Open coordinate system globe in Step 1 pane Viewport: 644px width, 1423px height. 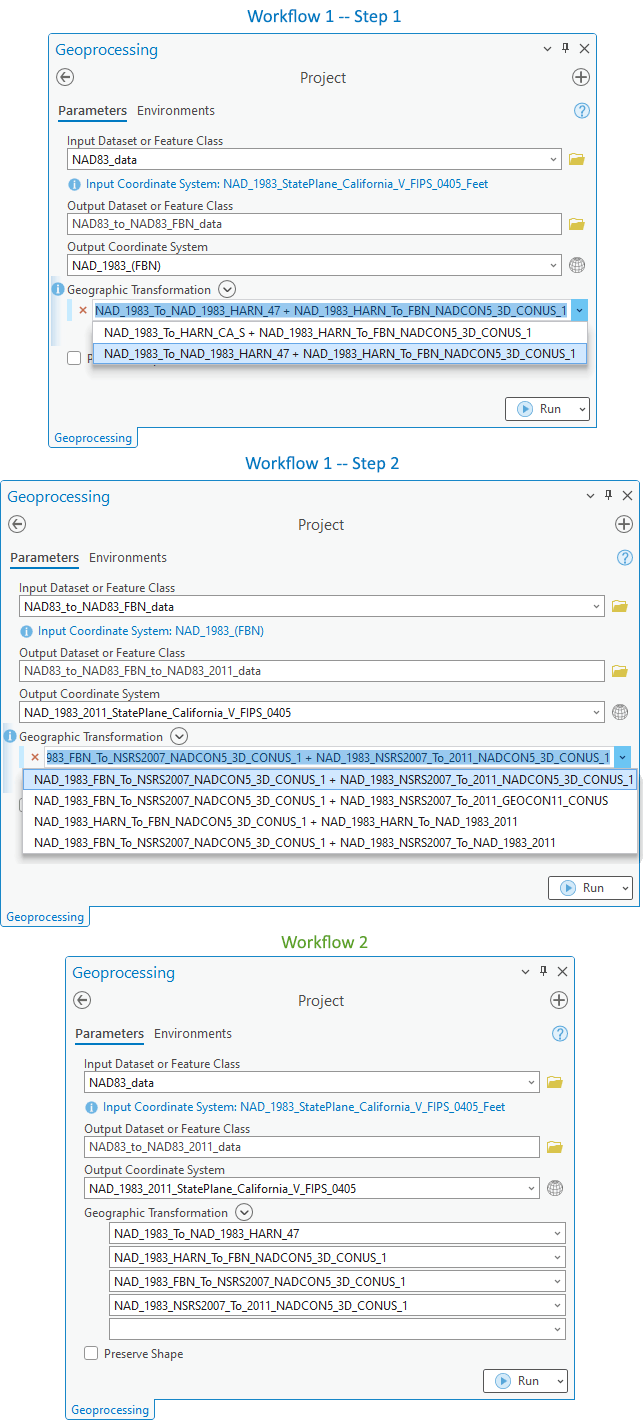[x=576, y=265]
